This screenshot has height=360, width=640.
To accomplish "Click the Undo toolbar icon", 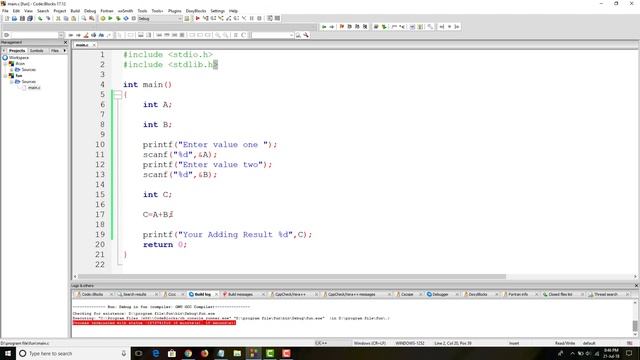I will pos(40,18).
